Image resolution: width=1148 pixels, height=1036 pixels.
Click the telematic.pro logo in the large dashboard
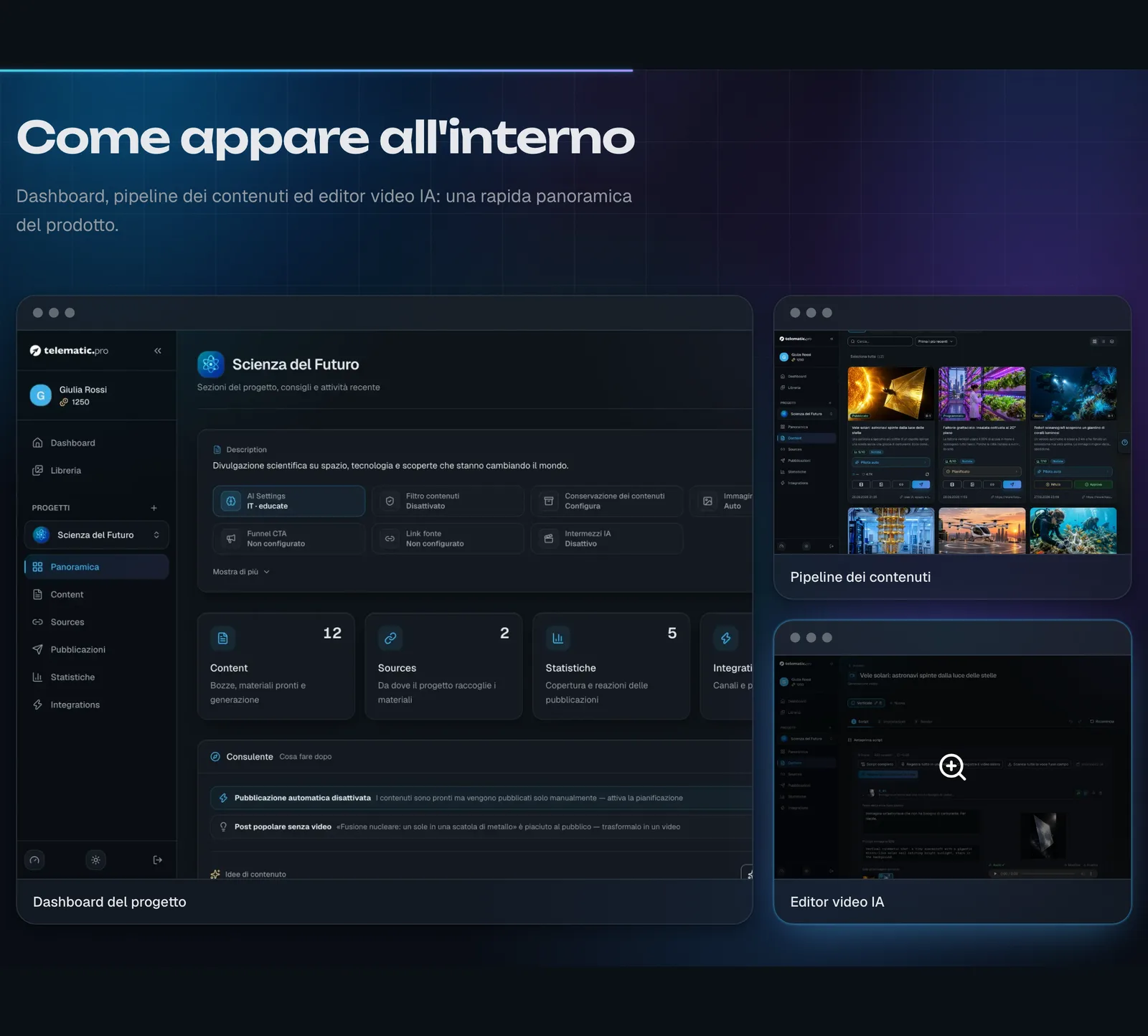69,351
